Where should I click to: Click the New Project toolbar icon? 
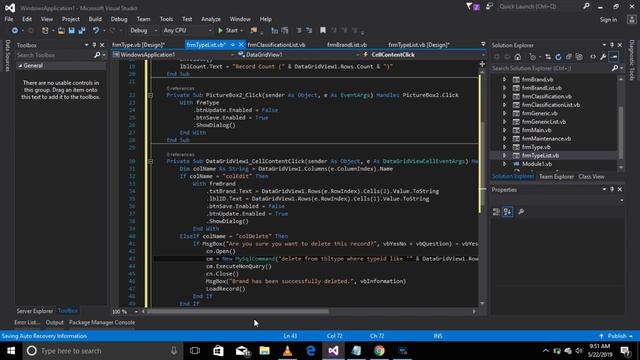[45, 31]
